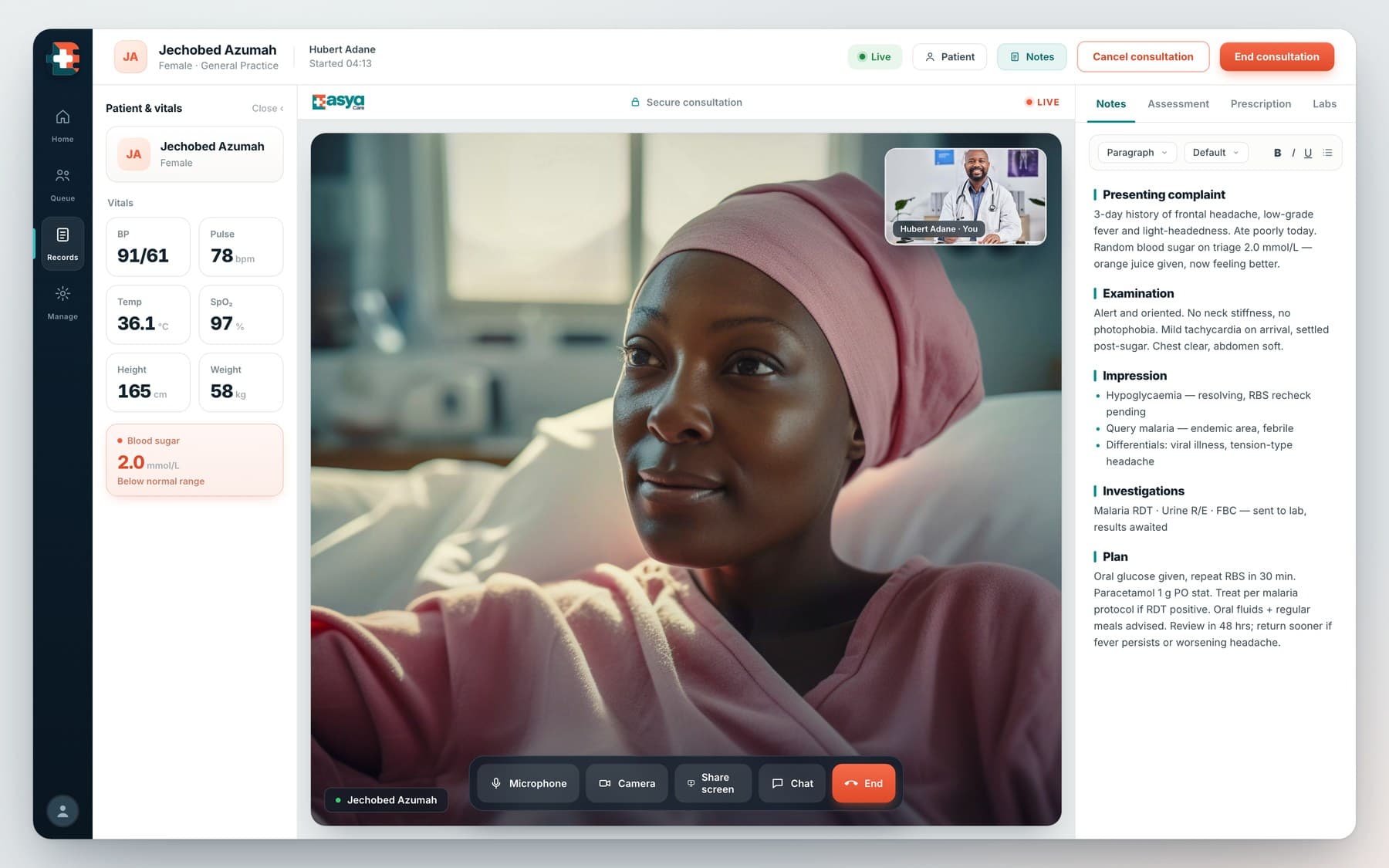The image size is (1389, 868).
Task: Switch to the Prescription tab
Action: pos(1261,104)
